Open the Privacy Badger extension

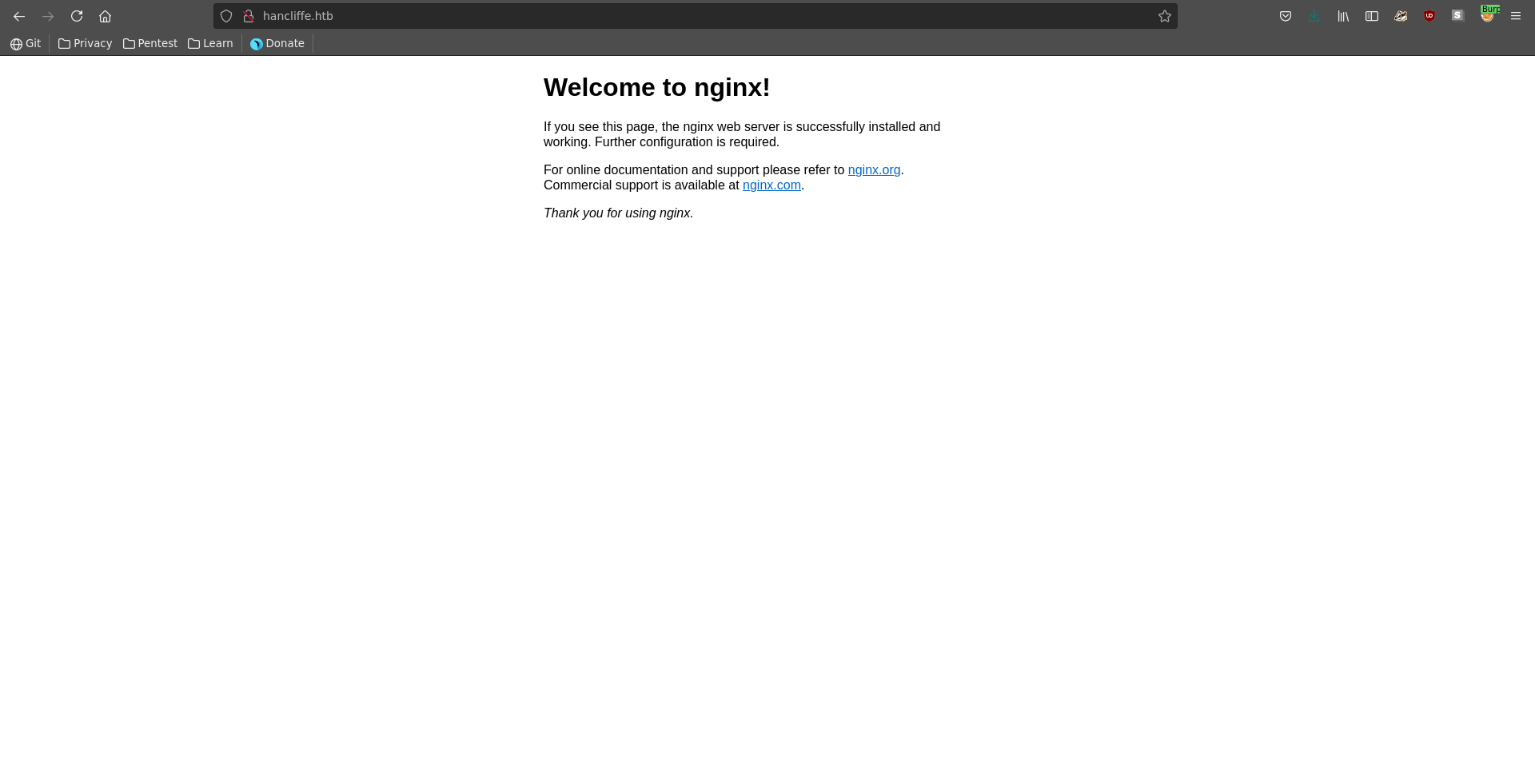click(x=1401, y=16)
